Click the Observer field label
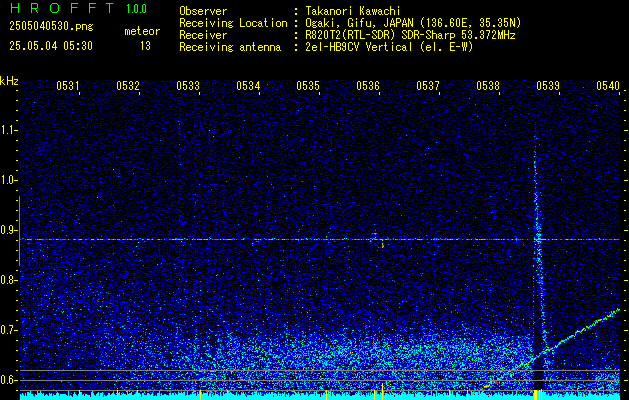 pyautogui.click(x=203, y=11)
